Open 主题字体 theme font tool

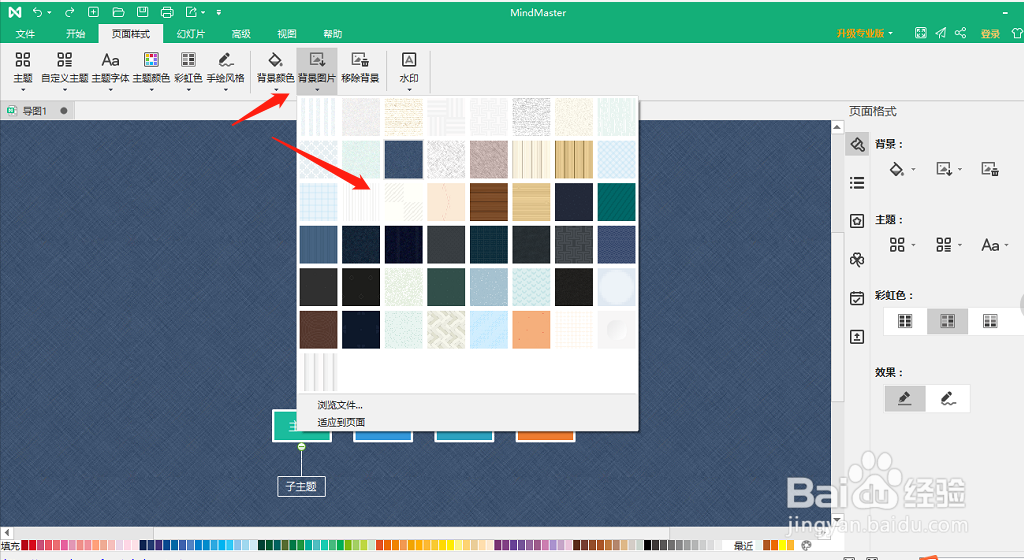(x=110, y=69)
